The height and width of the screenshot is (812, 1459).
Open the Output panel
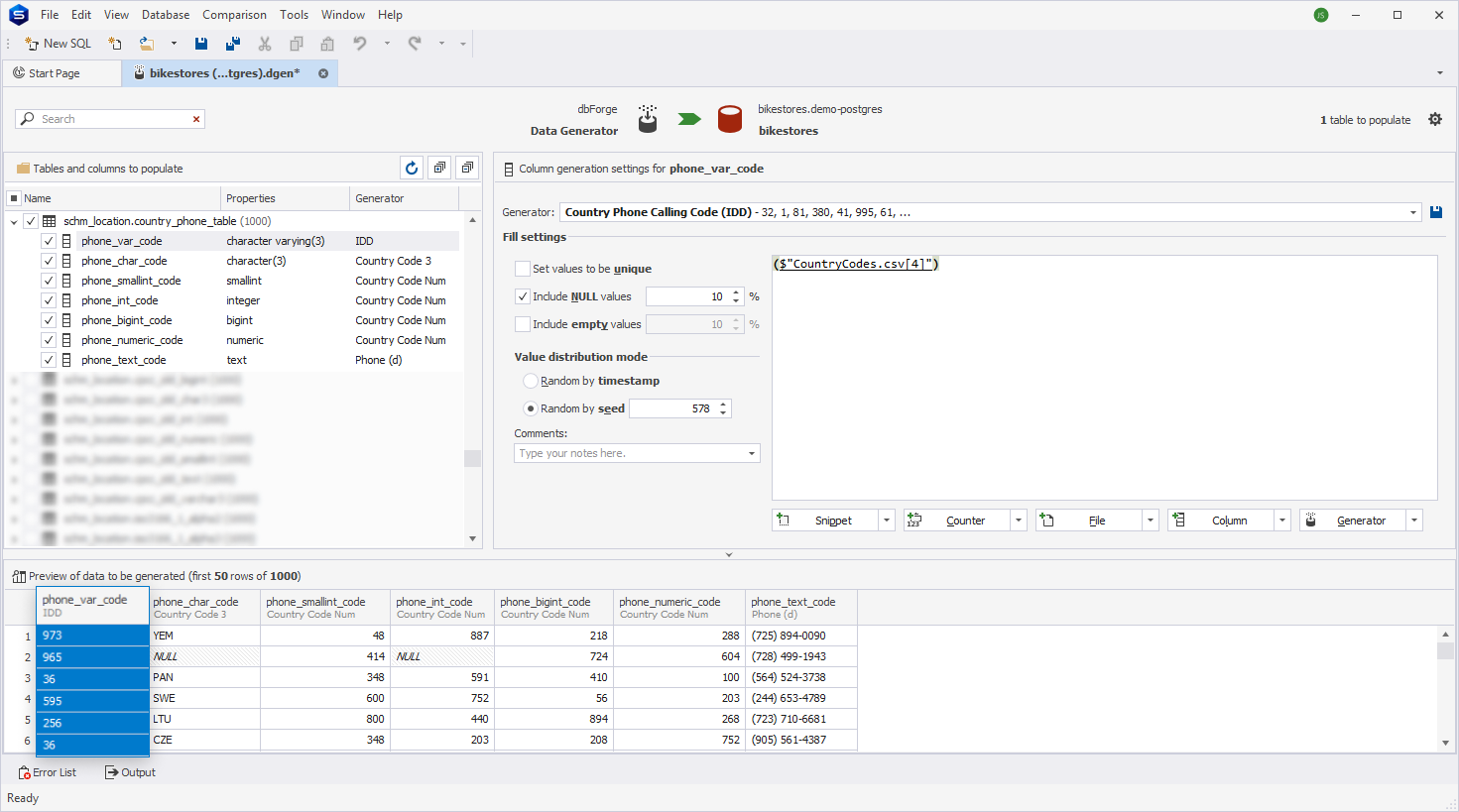coord(130,772)
